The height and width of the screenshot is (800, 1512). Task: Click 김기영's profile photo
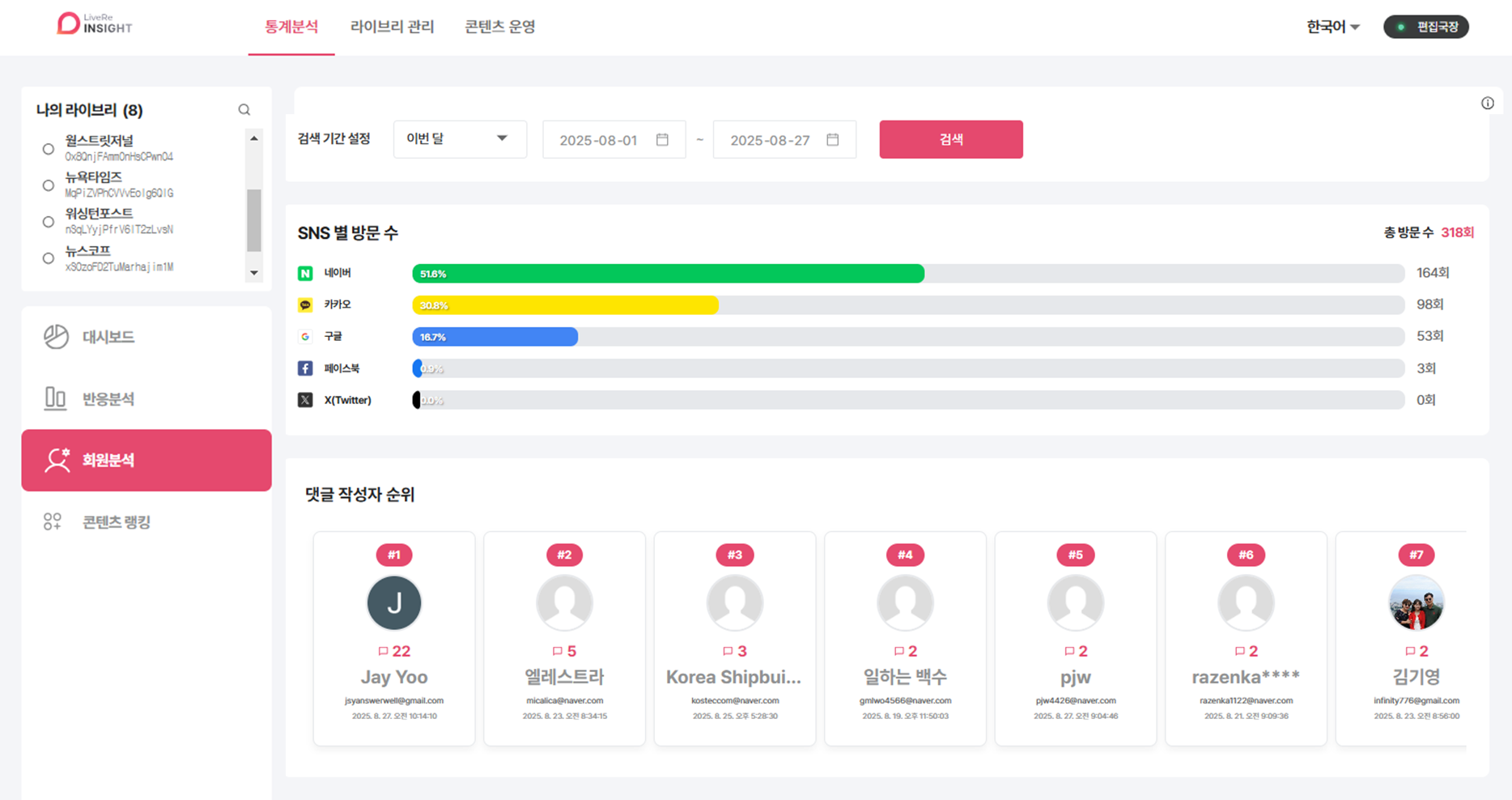(x=1416, y=602)
